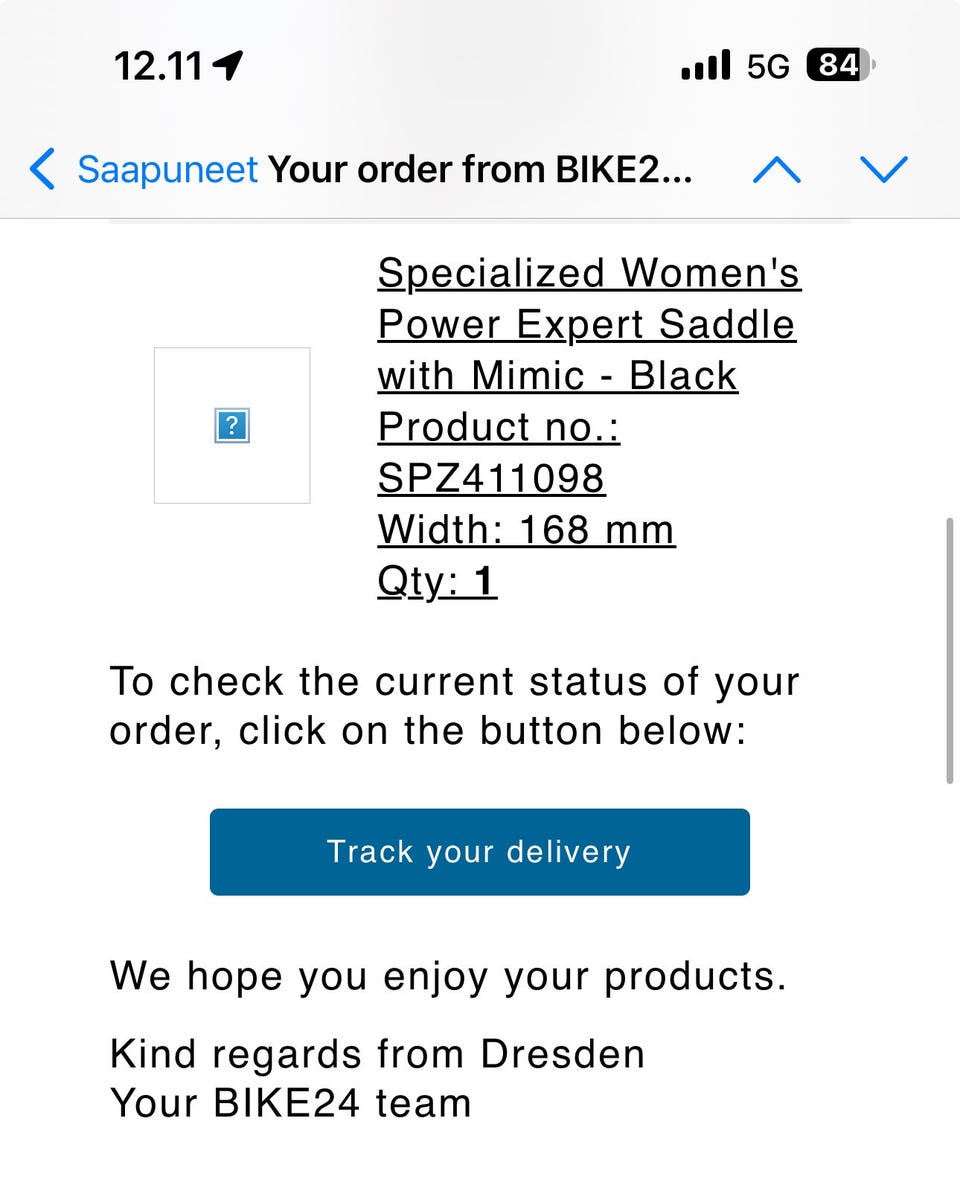Tap the Qty: 1 link
This screenshot has width=960, height=1185.
tap(437, 581)
